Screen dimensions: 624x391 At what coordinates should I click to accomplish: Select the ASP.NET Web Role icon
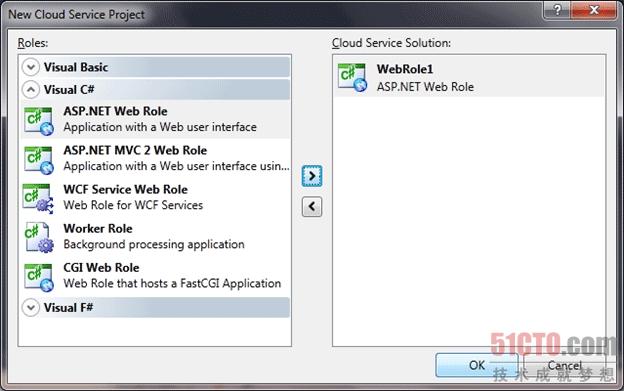pyautogui.click(x=39, y=121)
